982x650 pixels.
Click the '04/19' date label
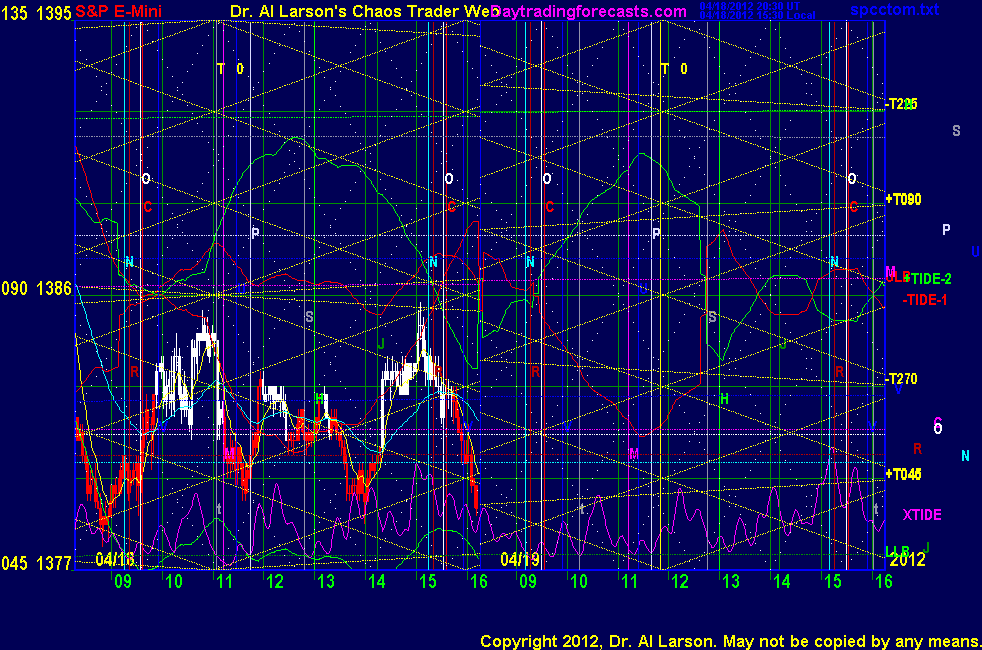point(520,559)
